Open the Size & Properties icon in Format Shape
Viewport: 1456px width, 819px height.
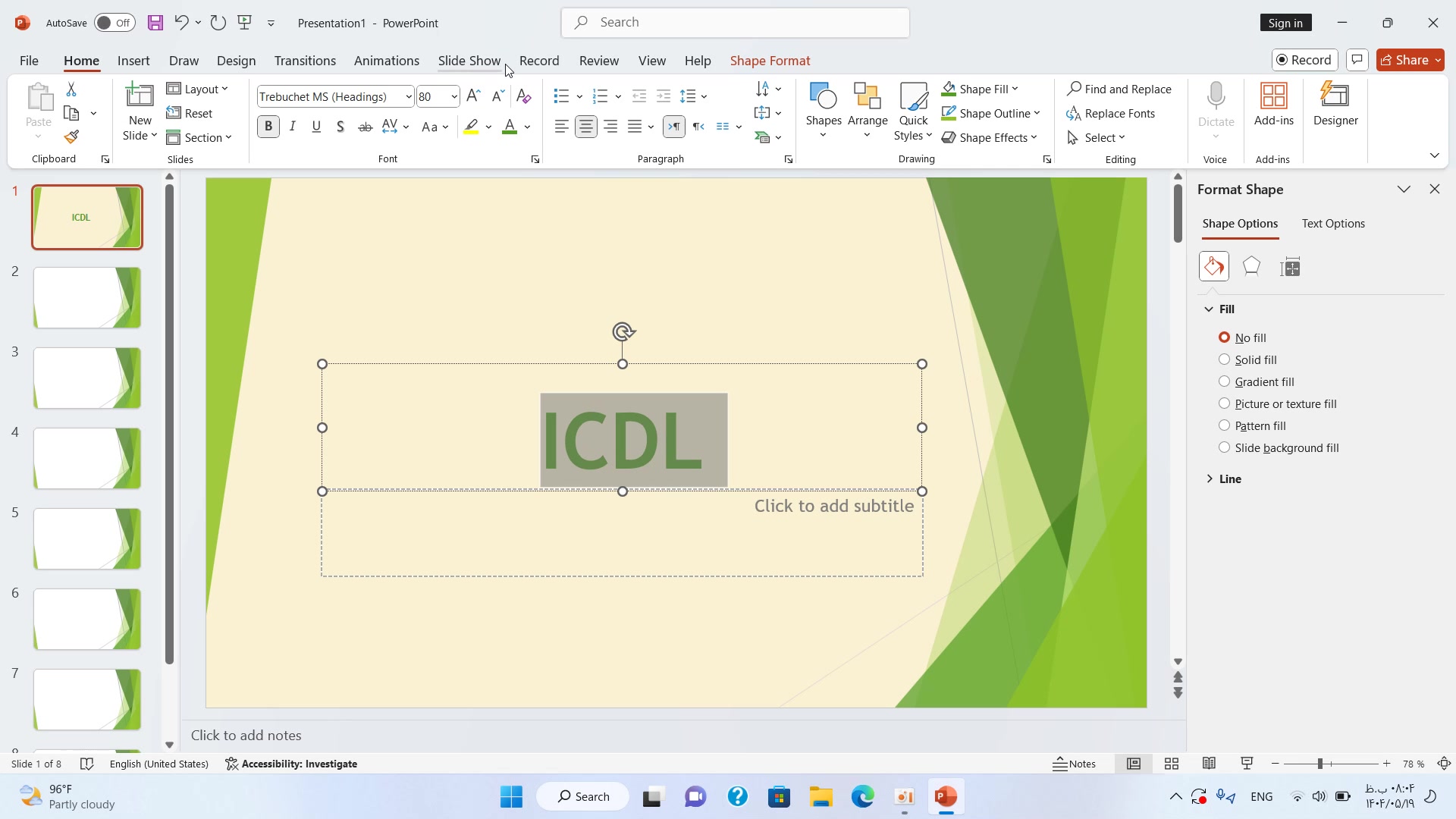pyautogui.click(x=1290, y=267)
